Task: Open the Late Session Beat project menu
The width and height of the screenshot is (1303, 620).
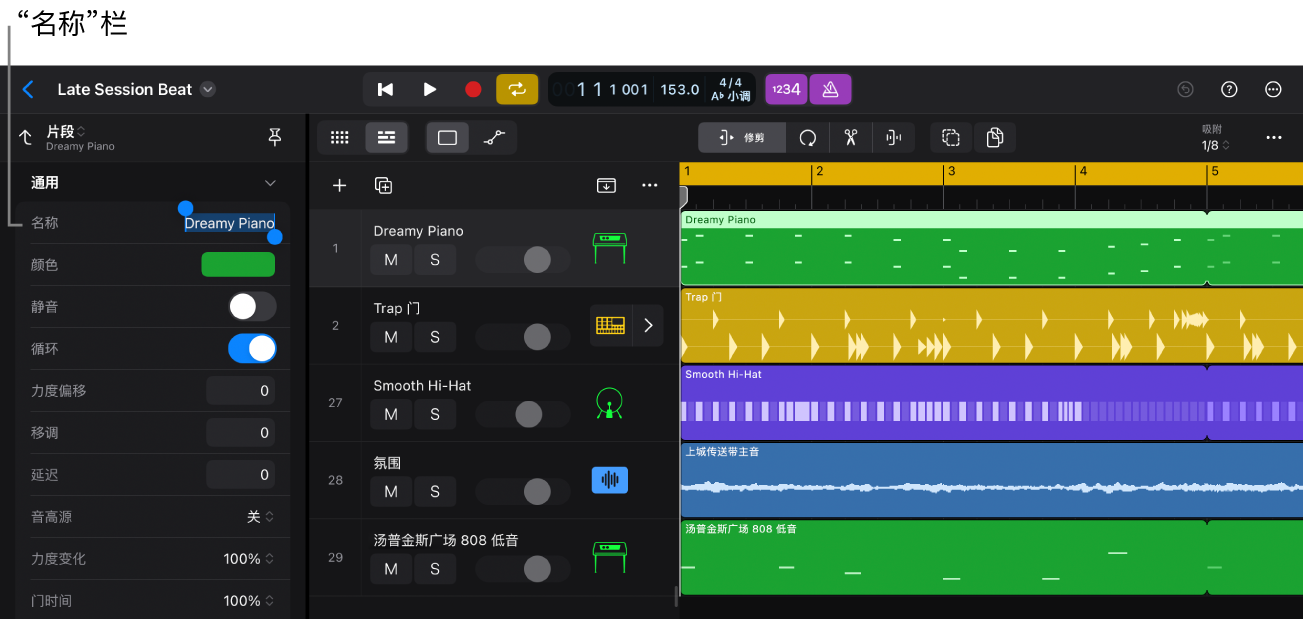Action: pos(208,89)
